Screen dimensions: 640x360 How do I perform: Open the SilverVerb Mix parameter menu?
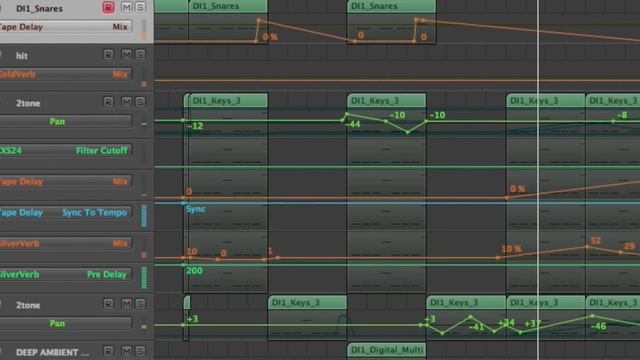[66, 244]
